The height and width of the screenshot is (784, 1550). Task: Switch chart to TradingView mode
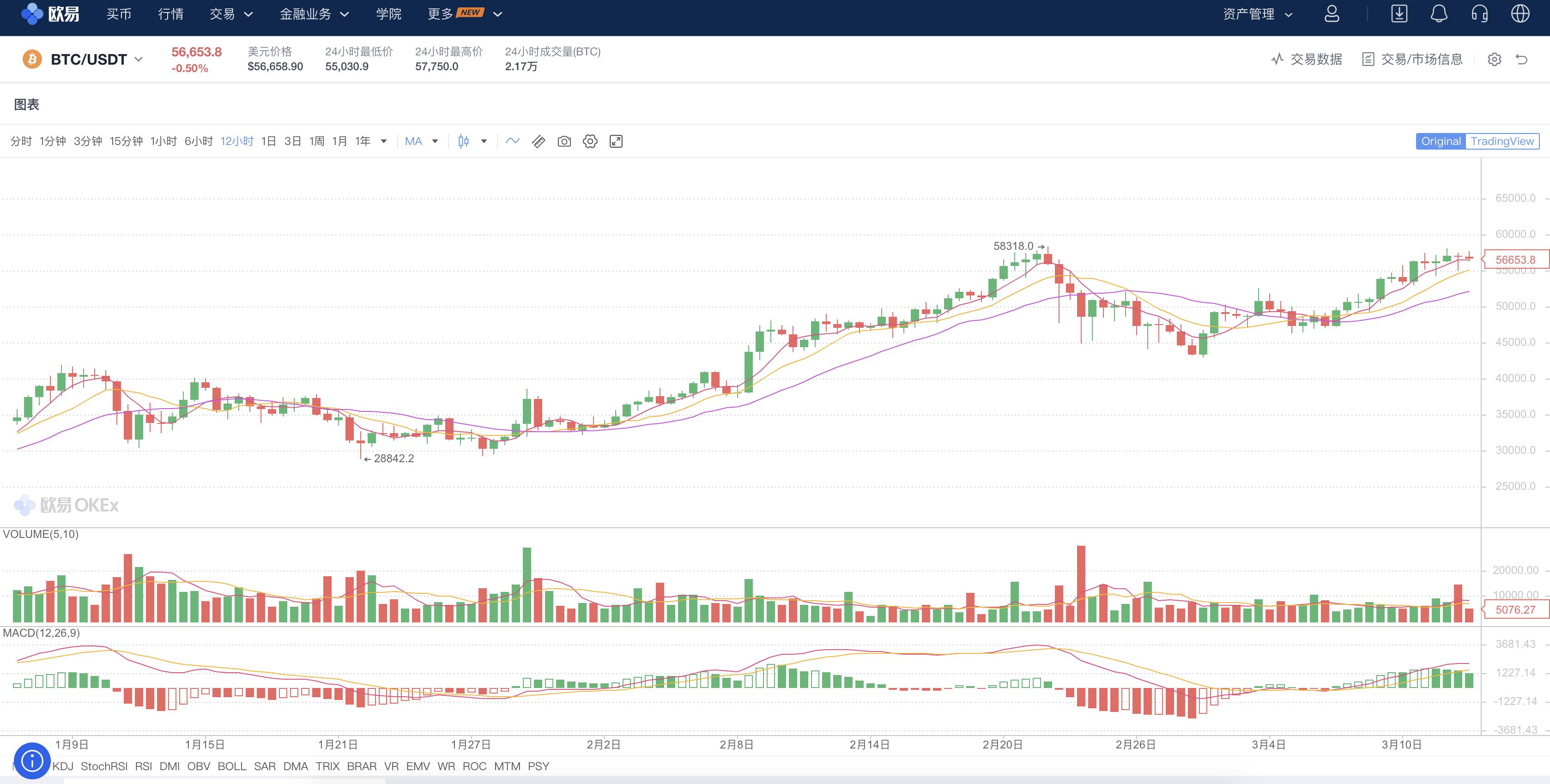tap(1502, 141)
